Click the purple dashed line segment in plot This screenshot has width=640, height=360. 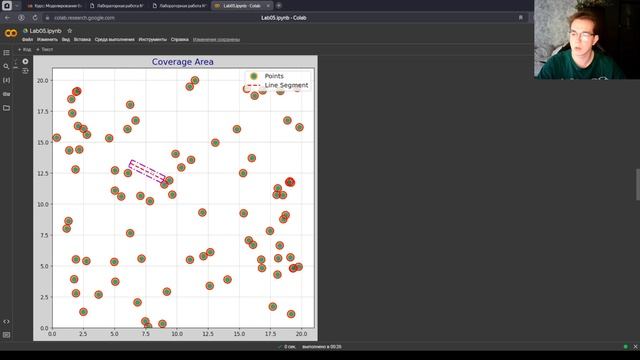tap(147, 171)
